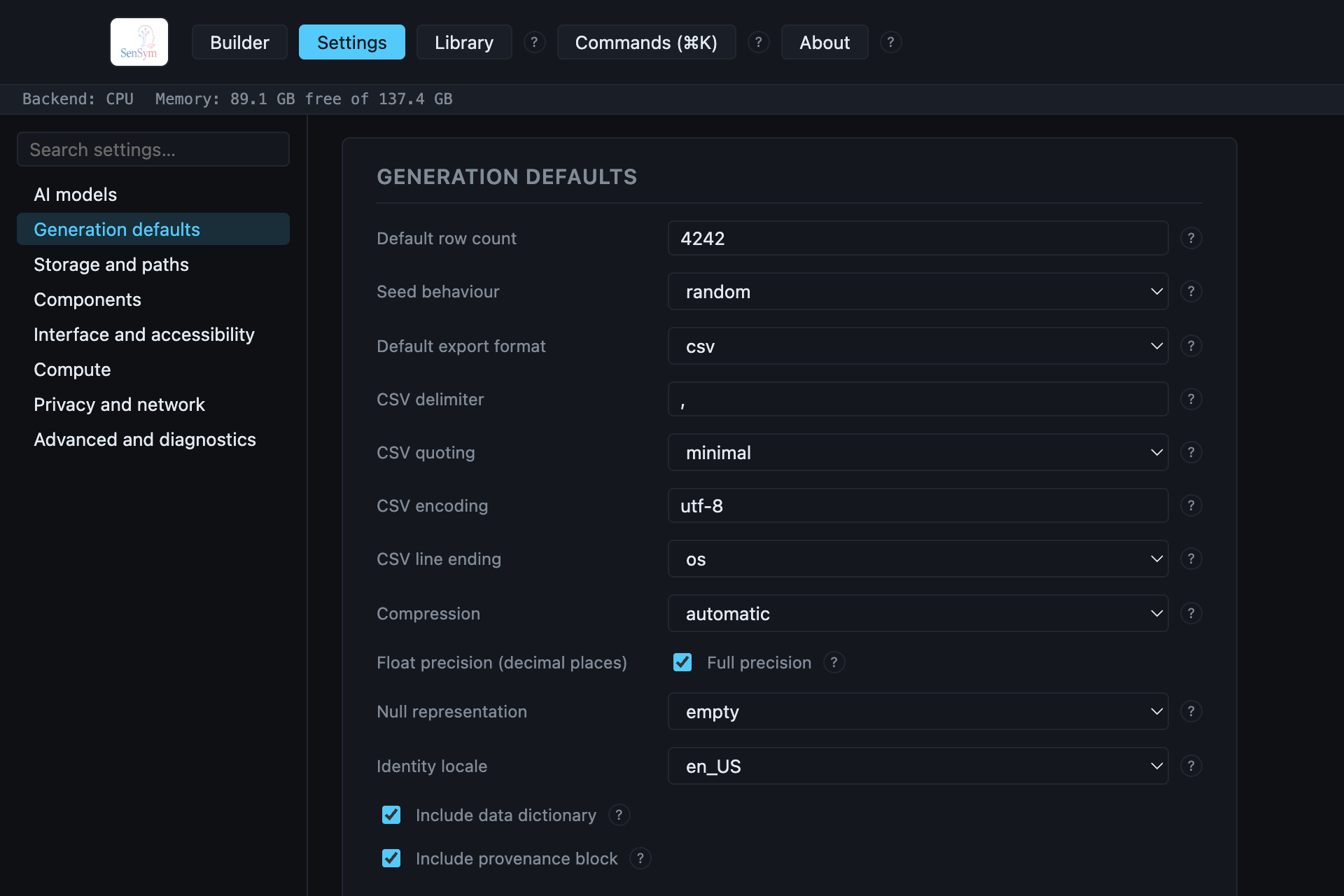Open the Compression dropdown

point(918,613)
